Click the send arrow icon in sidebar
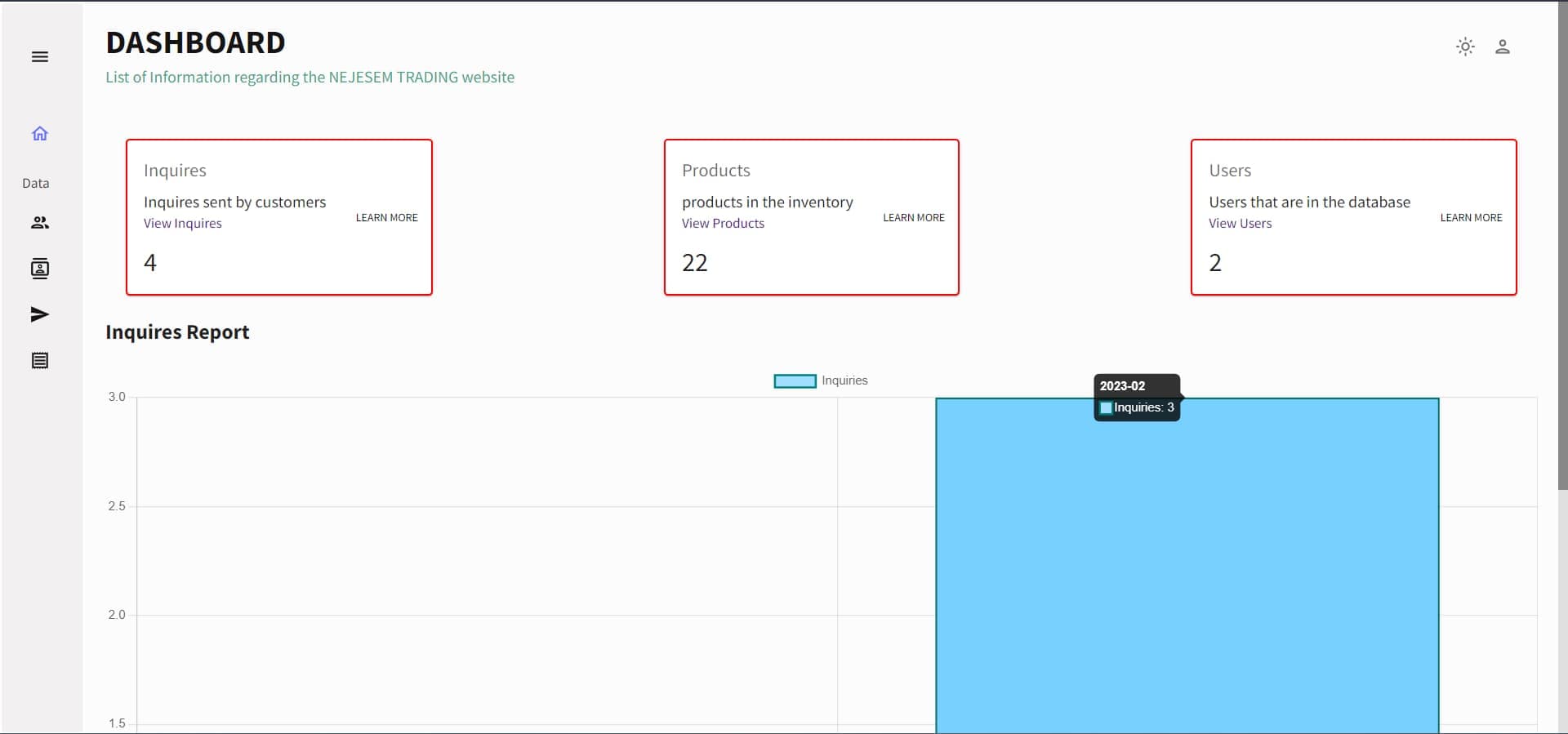This screenshot has width=1568, height=734. coord(39,314)
